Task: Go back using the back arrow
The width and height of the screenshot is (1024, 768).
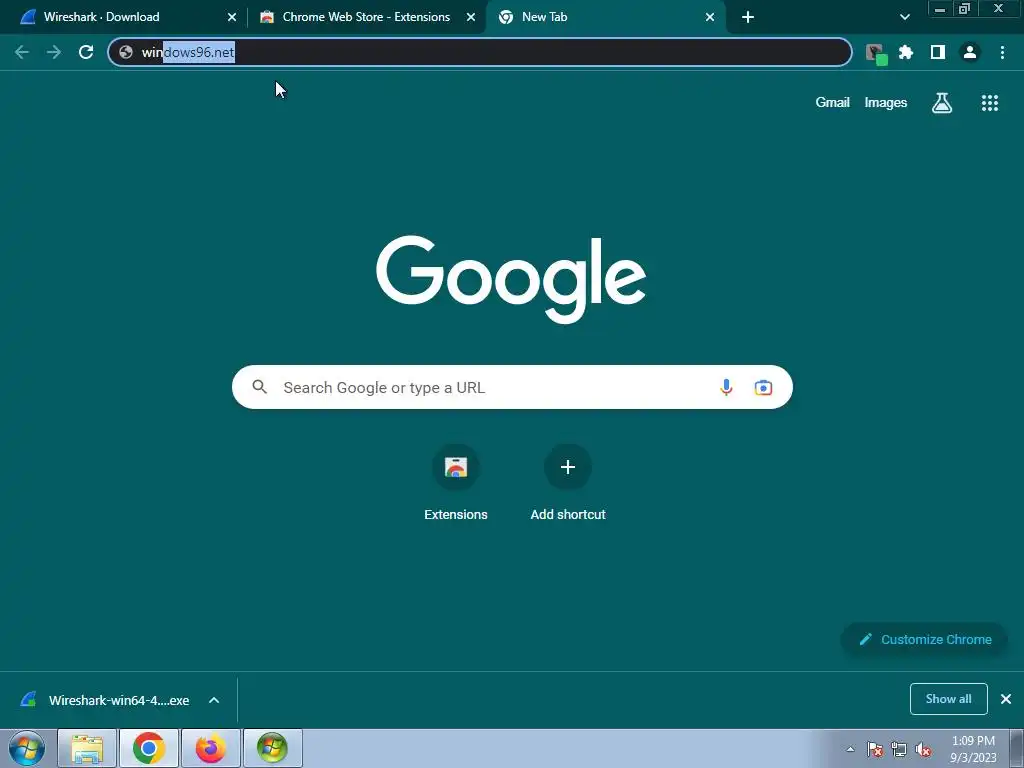Action: tap(22, 52)
